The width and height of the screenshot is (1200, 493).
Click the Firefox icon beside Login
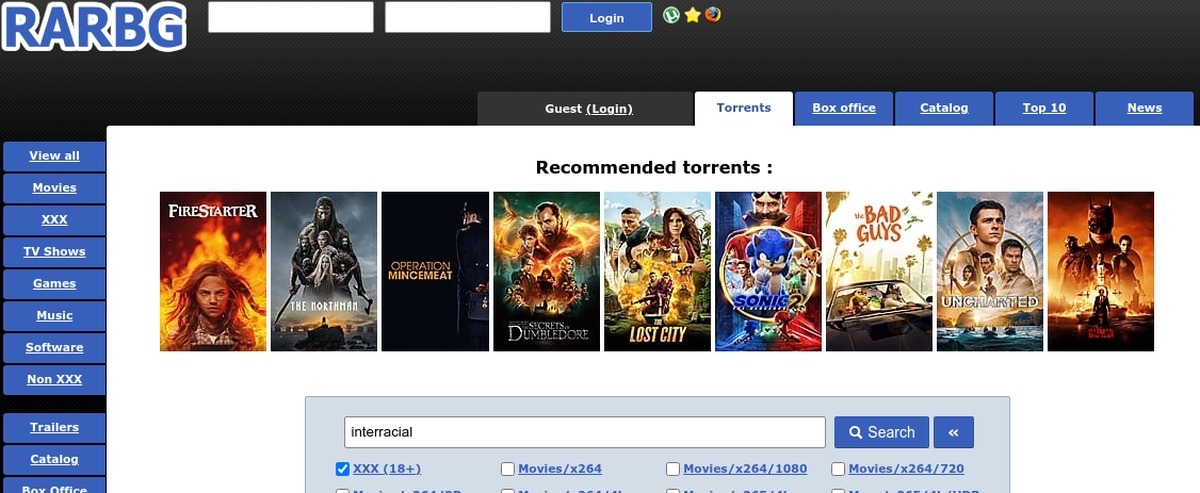coord(712,15)
